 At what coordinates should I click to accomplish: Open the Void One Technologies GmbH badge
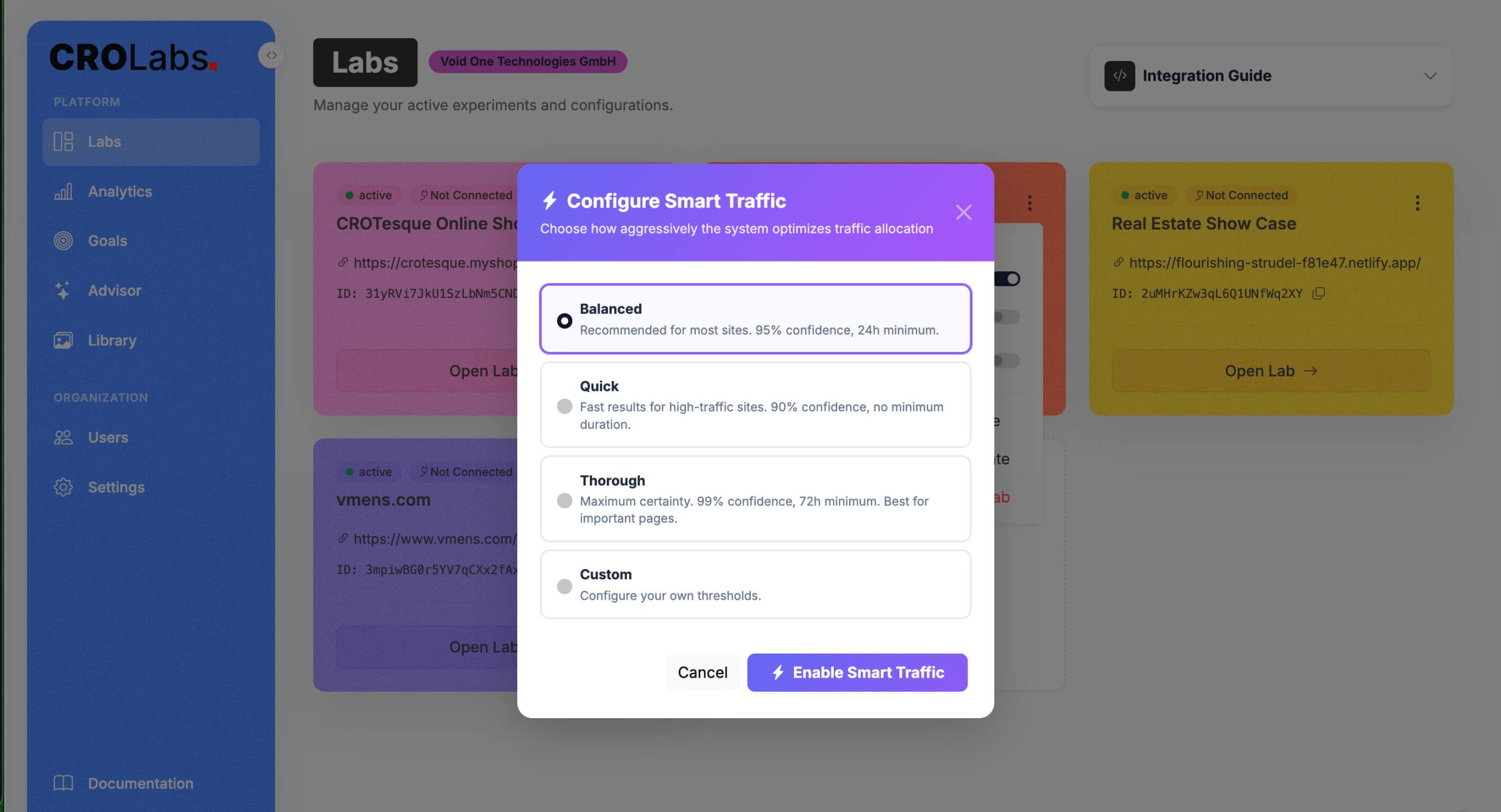click(527, 61)
